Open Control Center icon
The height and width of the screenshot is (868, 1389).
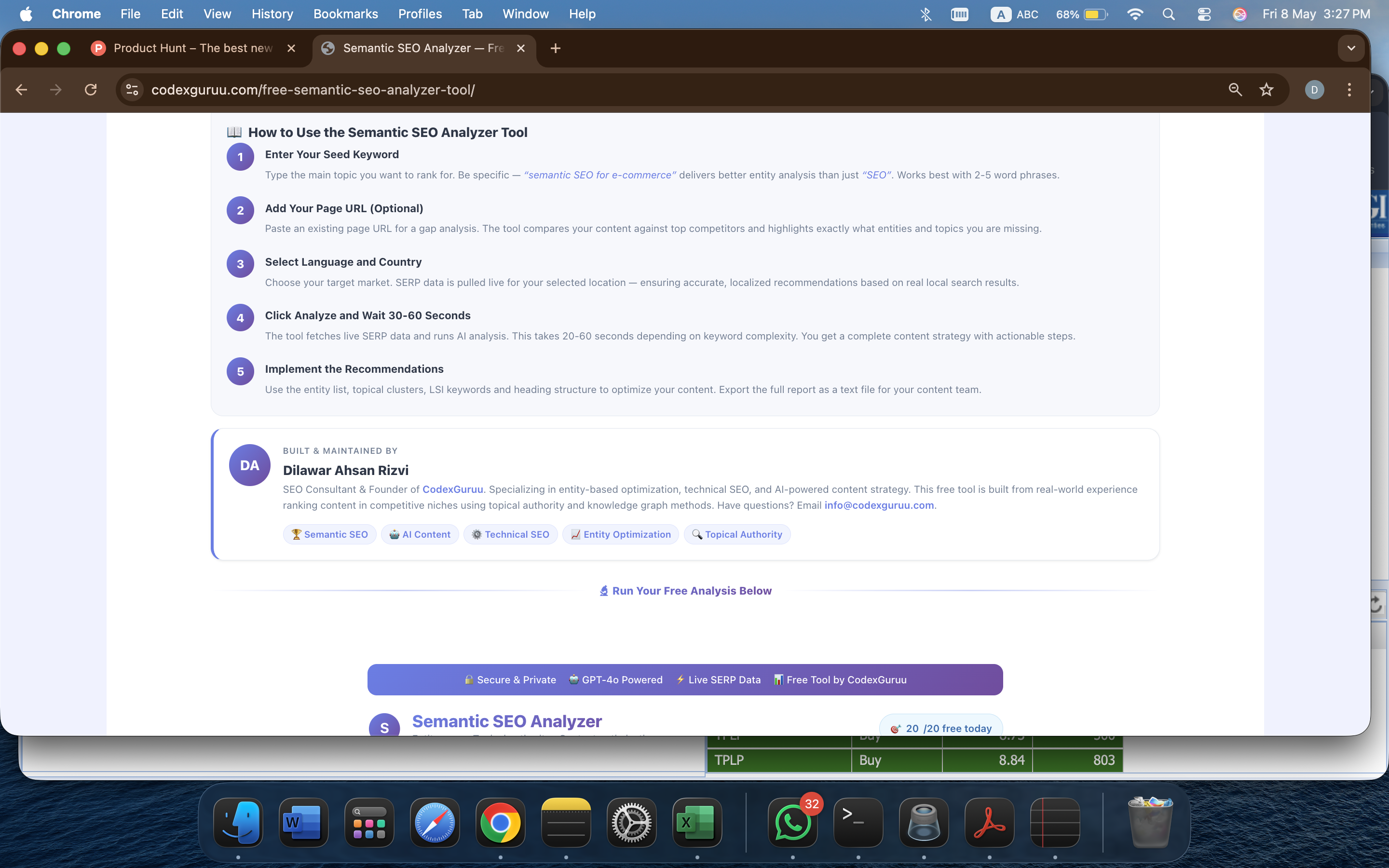(x=1204, y=14)
